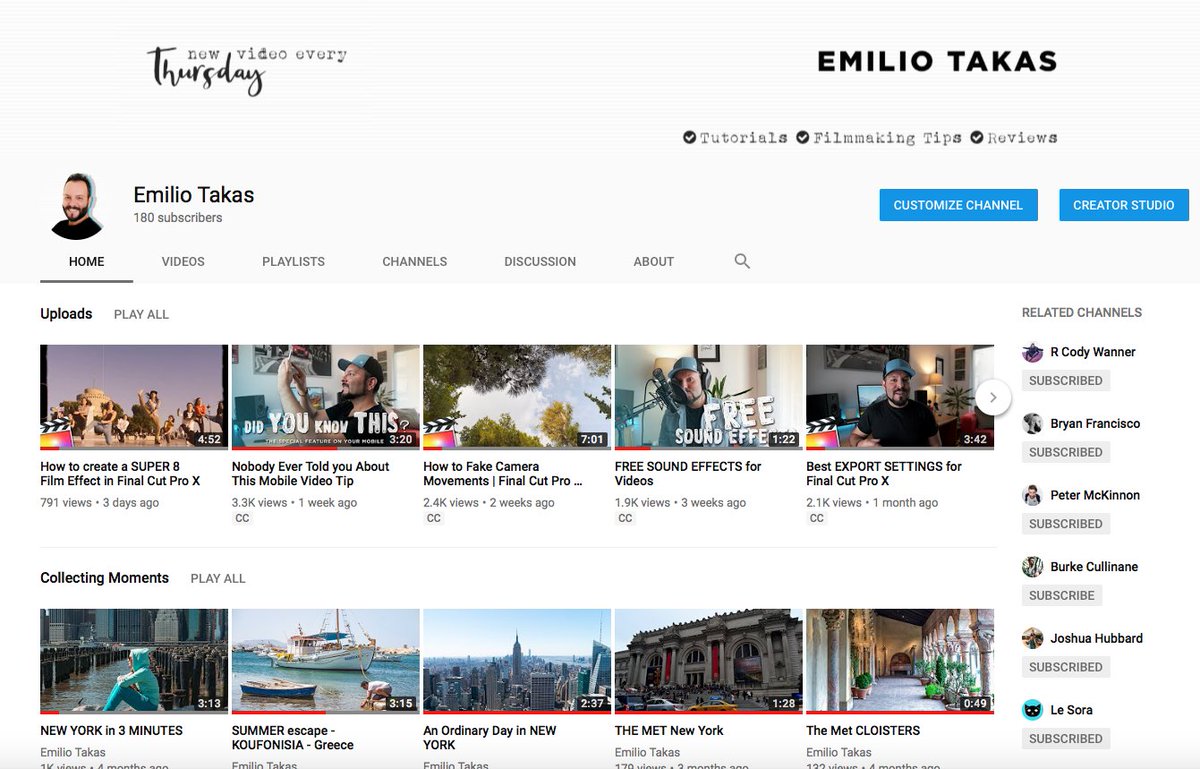Open CREATOR STUDIO
The height and width of the screenshot is (769, 1200).
pyautogui.click(x=1124, y=205)
